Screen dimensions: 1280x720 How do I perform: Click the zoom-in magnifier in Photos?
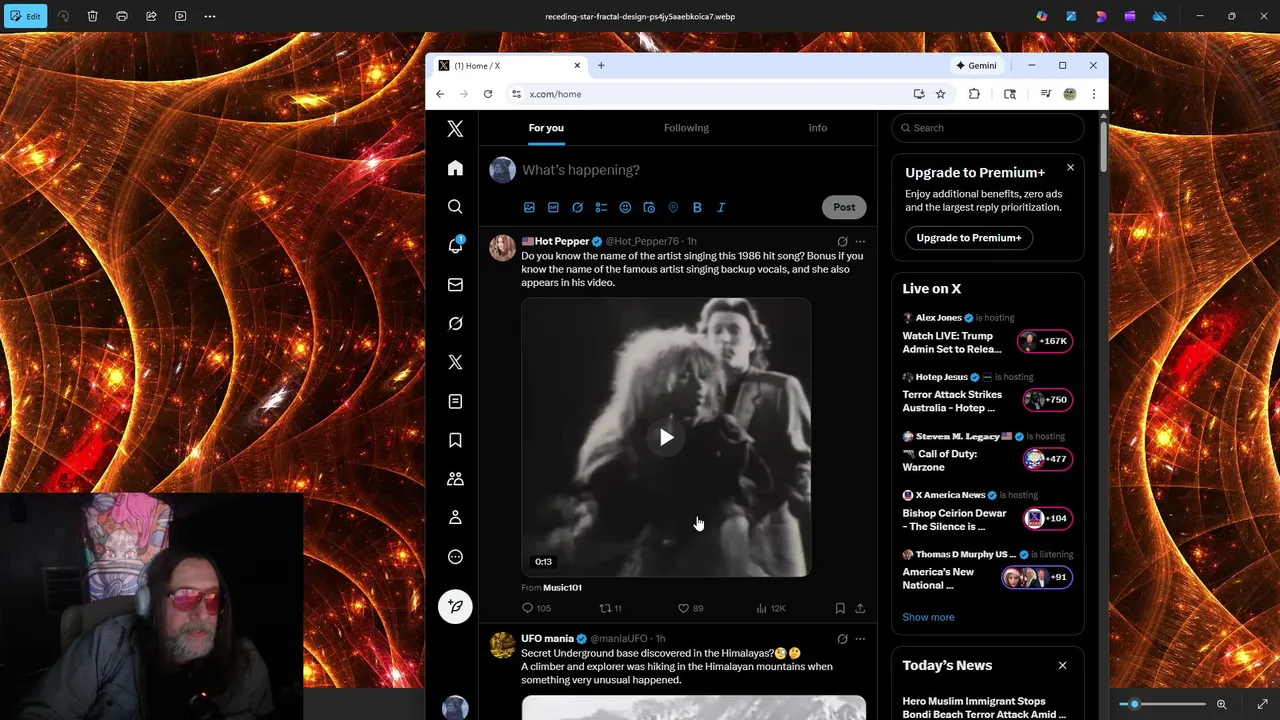coord(1221,704)
